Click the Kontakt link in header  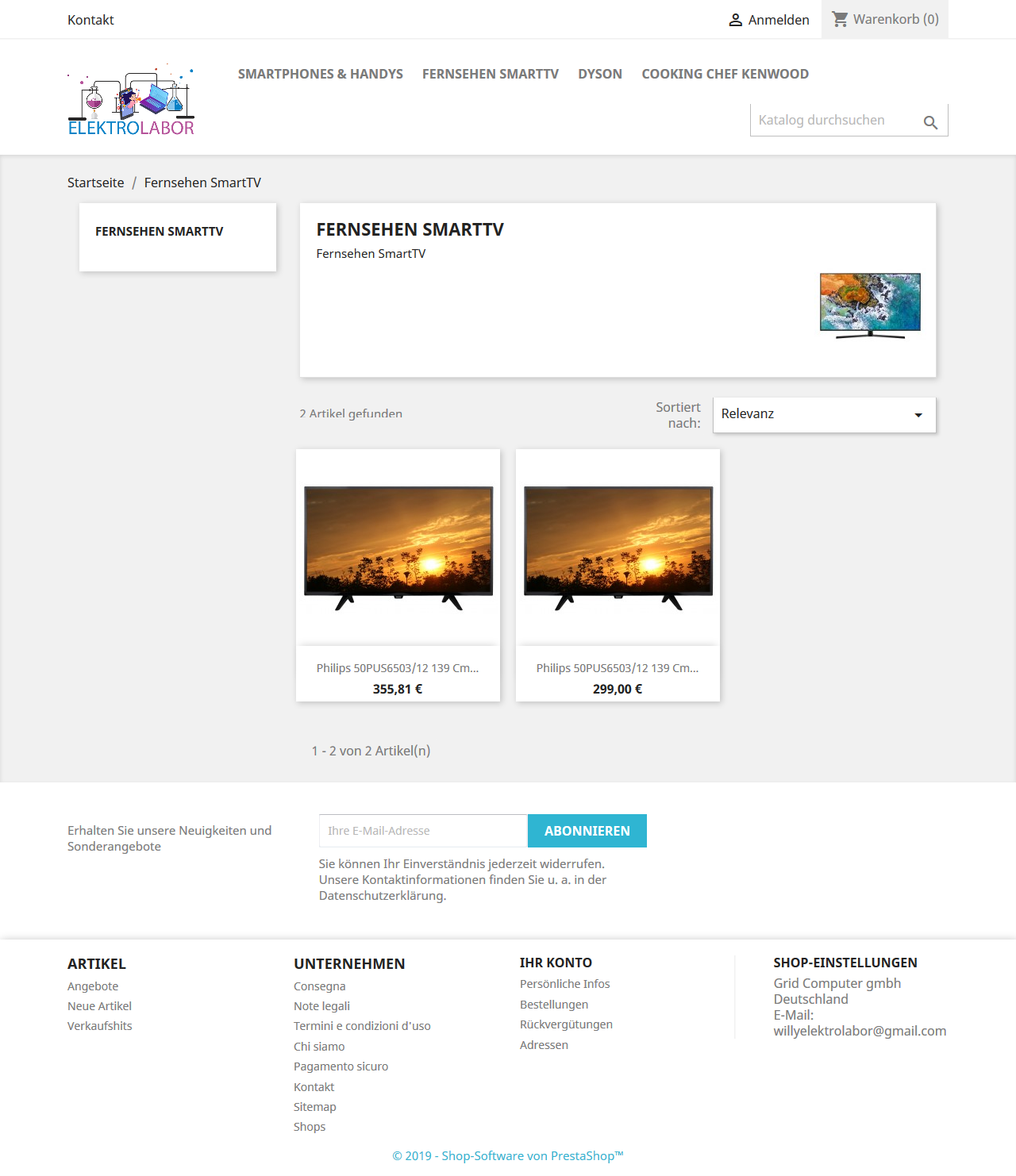[x=90, y=20]
